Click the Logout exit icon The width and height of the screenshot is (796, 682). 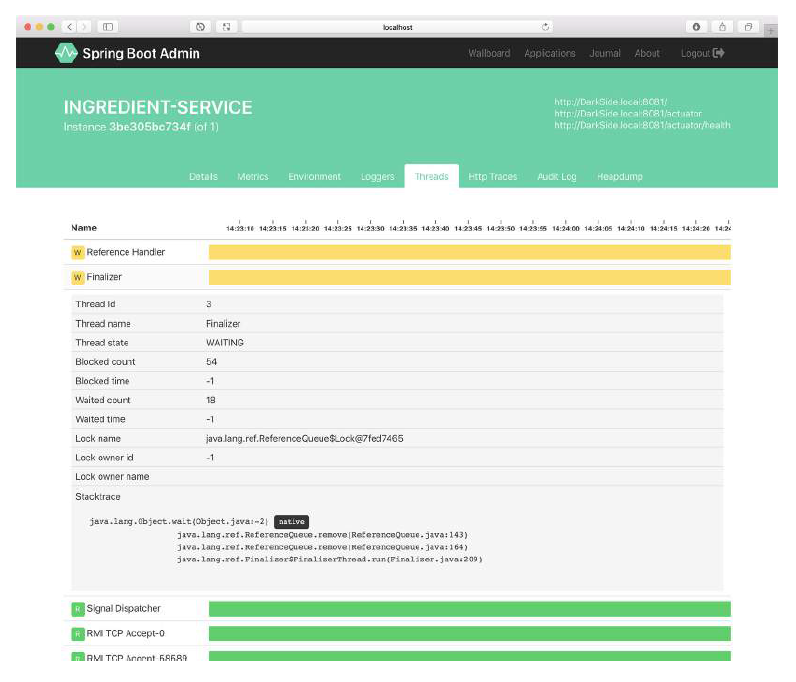click(718, 53)
